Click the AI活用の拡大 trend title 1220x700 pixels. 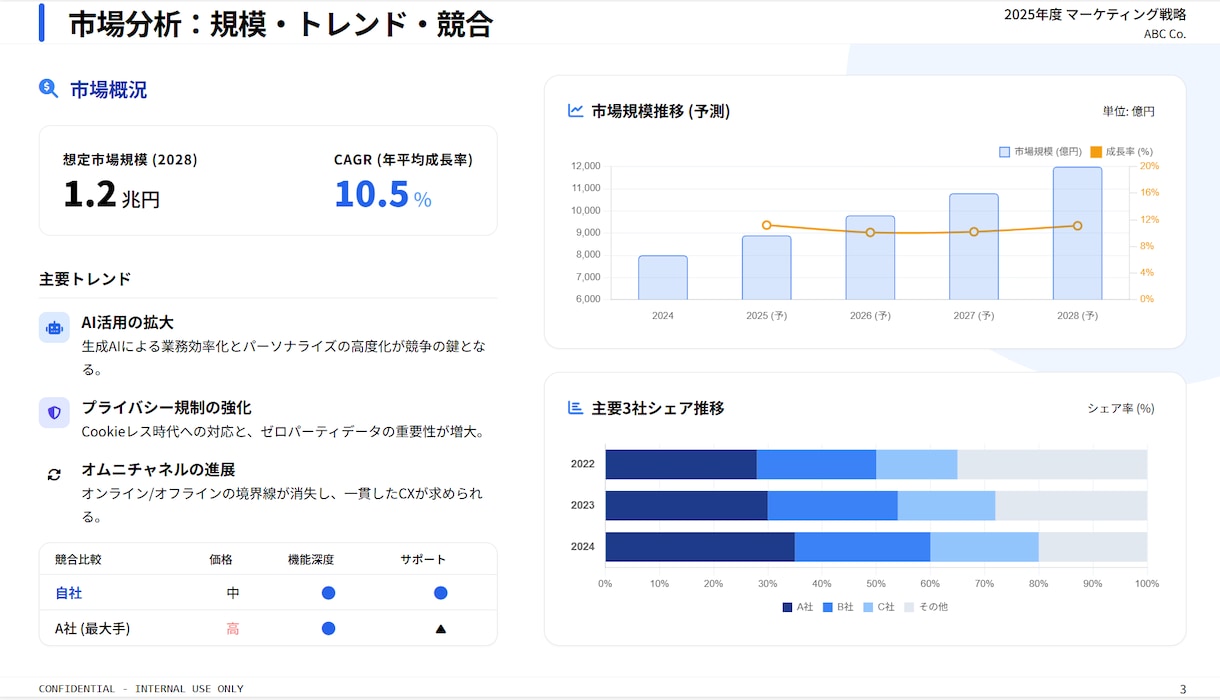click(128, 322)
